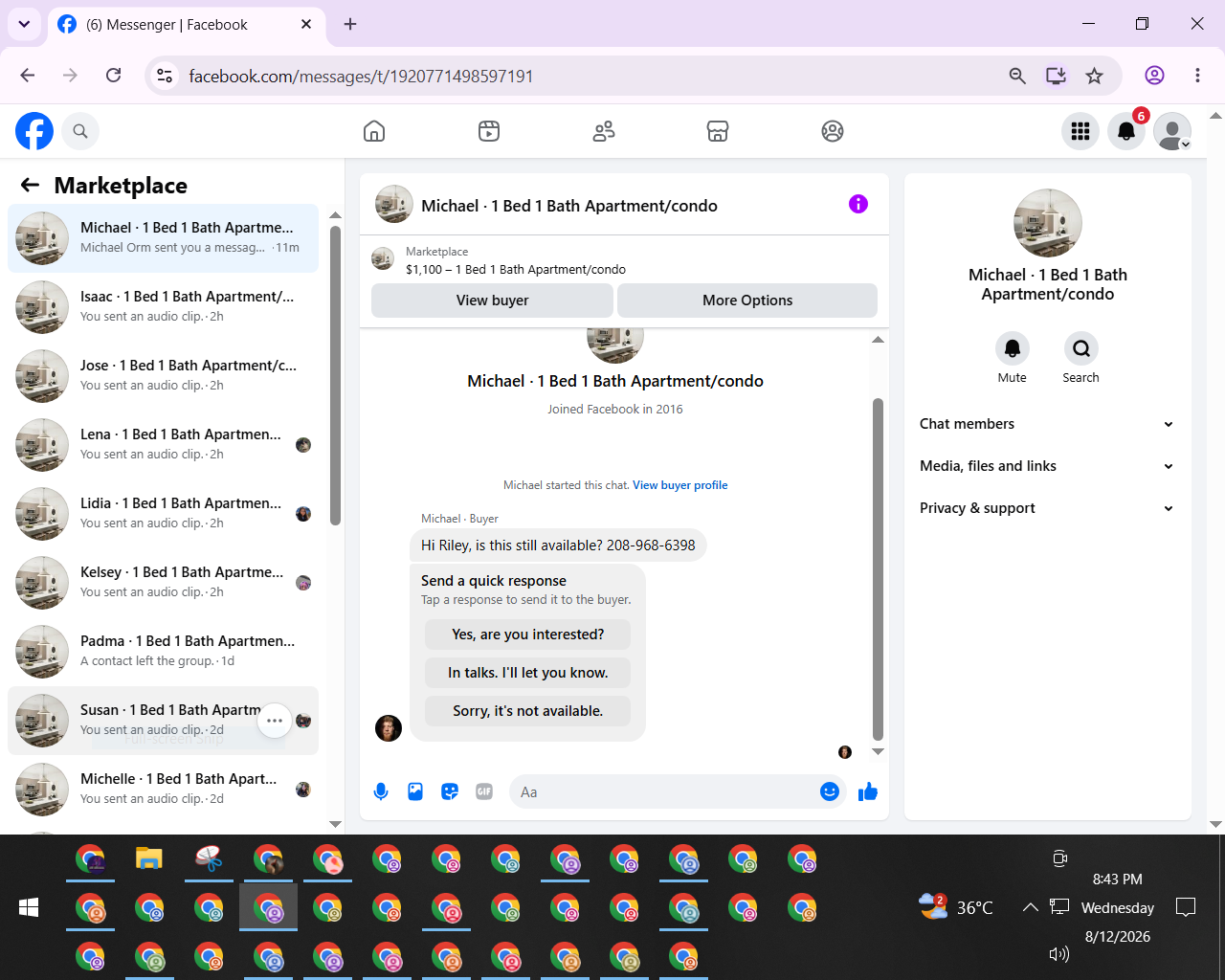Image resolution: width=1225 pixels, height=980 pixels.
Task: Expand Privacy & support section
Action: (1047, 508)
